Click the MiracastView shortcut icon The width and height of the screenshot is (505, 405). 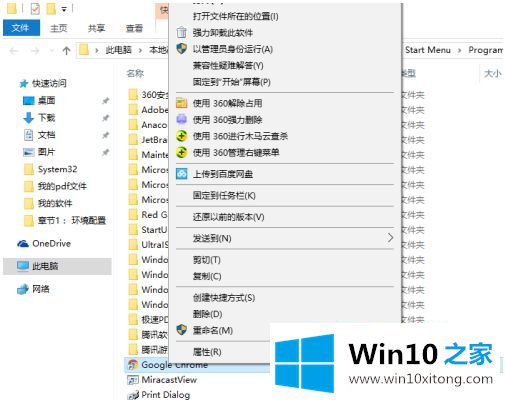tap(133, 380)
